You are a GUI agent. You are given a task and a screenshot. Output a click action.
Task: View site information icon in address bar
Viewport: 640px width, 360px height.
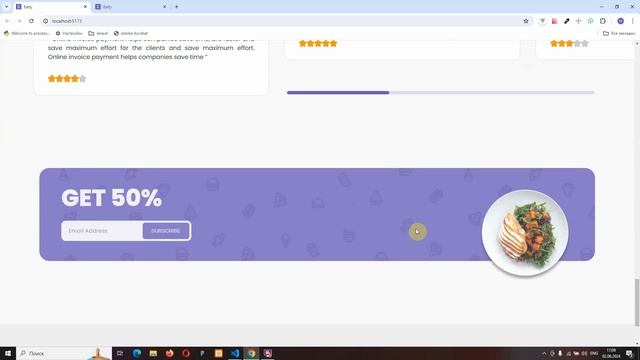coord(46,21)
